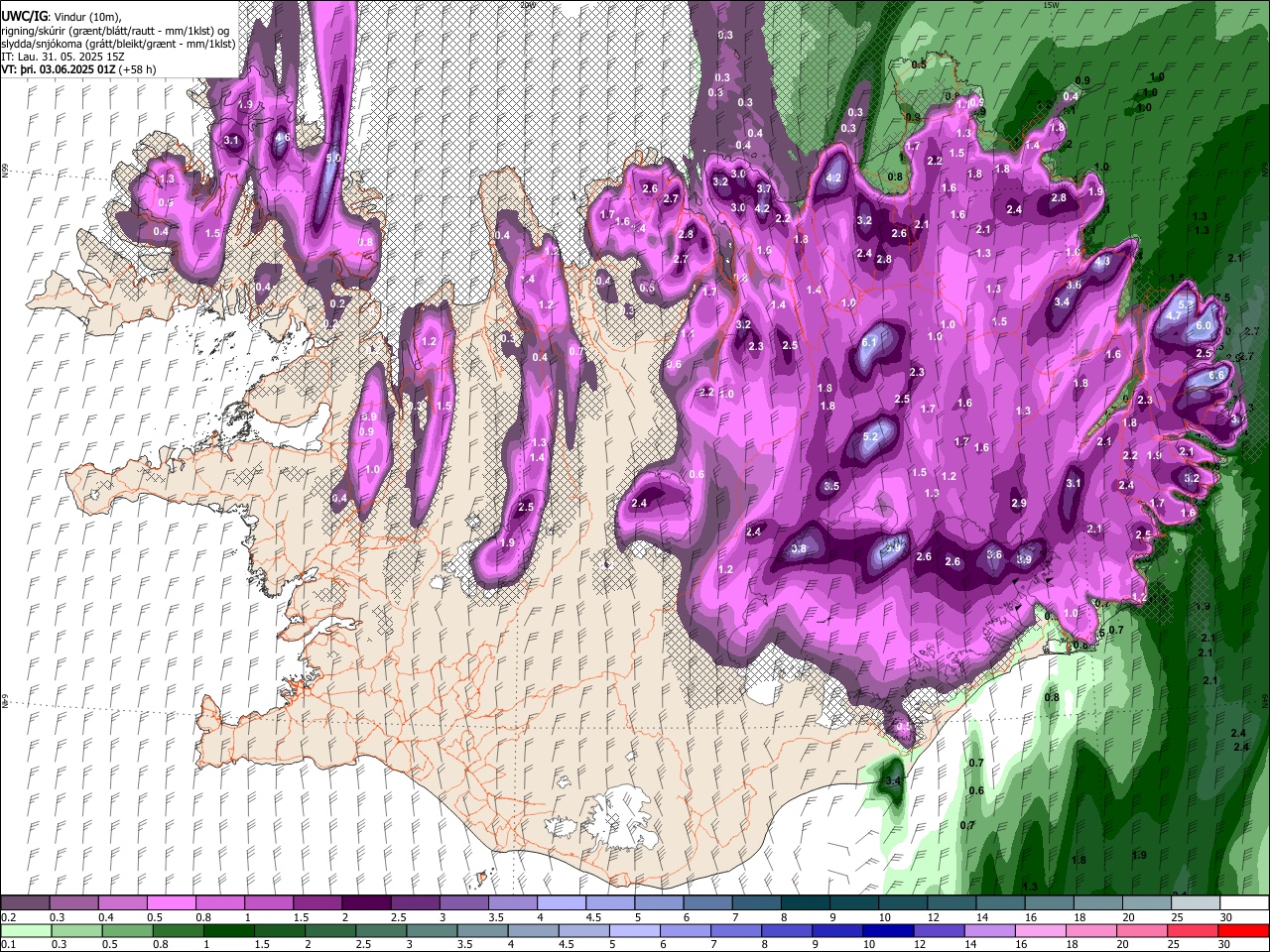Viewport: 1270px width, 952px height.
Task: Click the 'rigning/skúrir' legend description line
Action: click(x=115, y=30)
